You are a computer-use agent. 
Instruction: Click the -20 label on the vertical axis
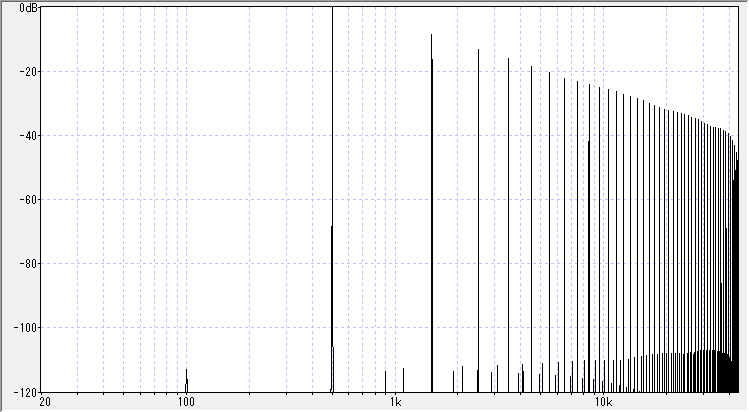tap(28, 72)
